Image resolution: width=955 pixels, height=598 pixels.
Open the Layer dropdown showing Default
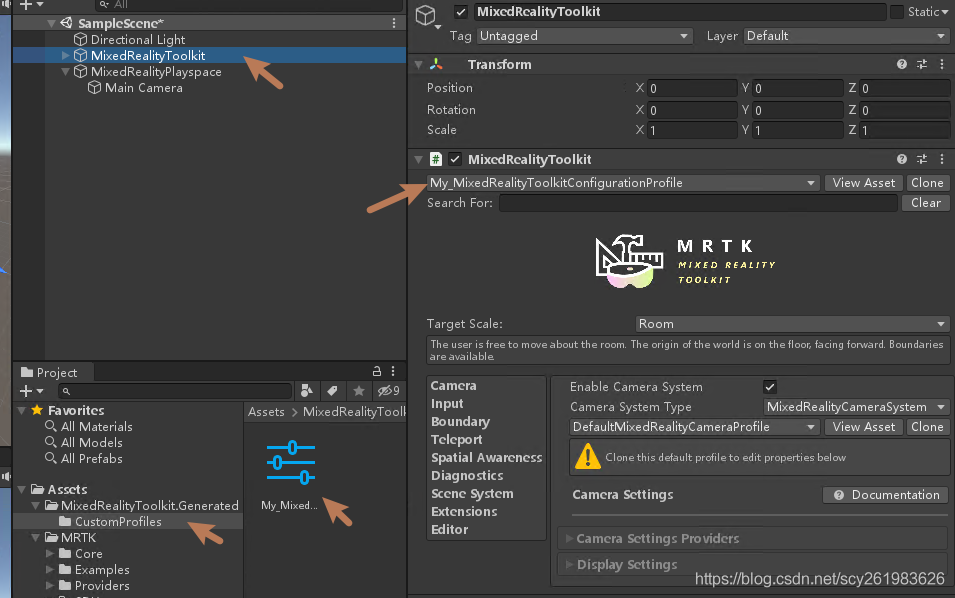tap(846, 36)
